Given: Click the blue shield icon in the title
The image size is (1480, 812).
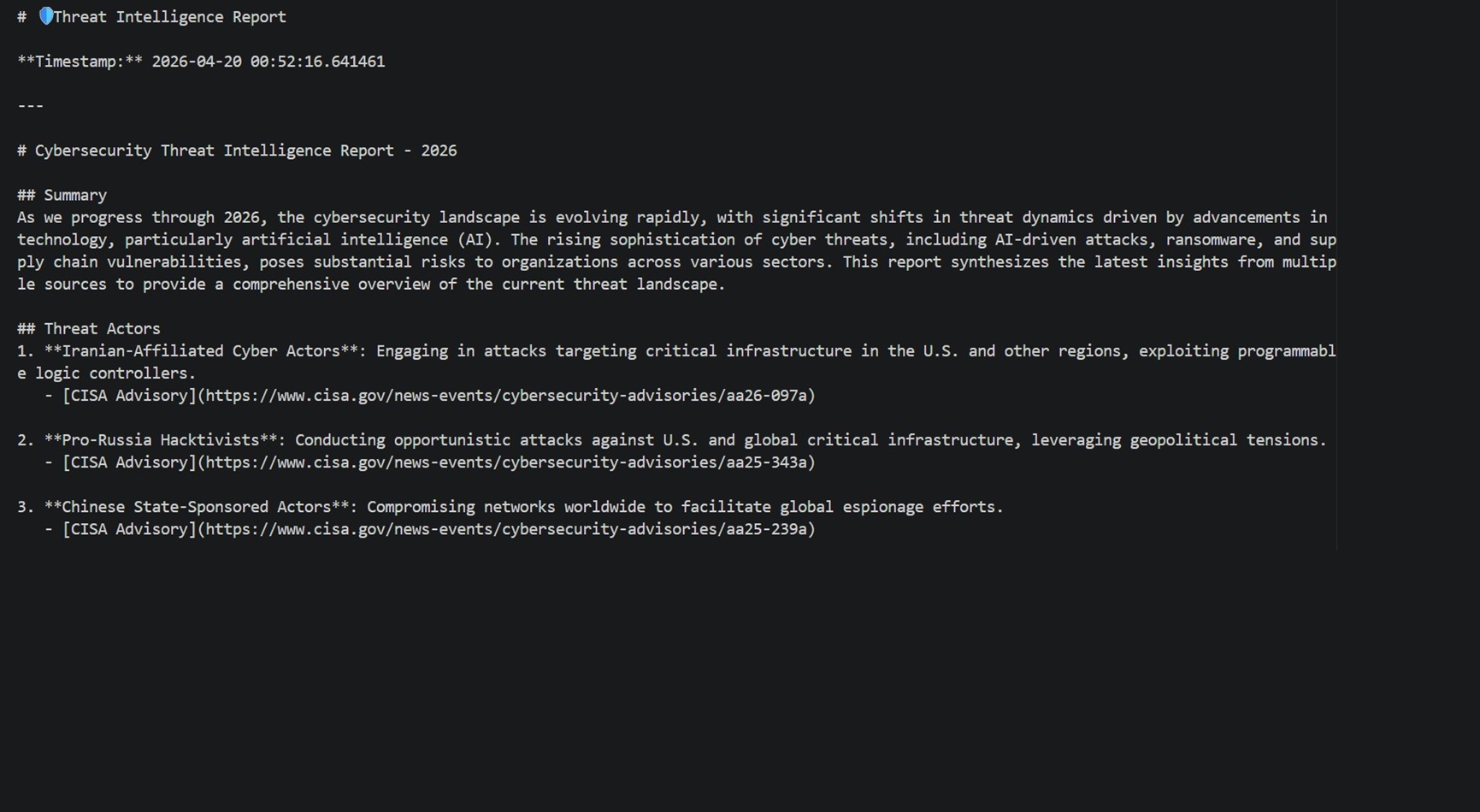Looking at the screenshot, I should tap(46, 16).
